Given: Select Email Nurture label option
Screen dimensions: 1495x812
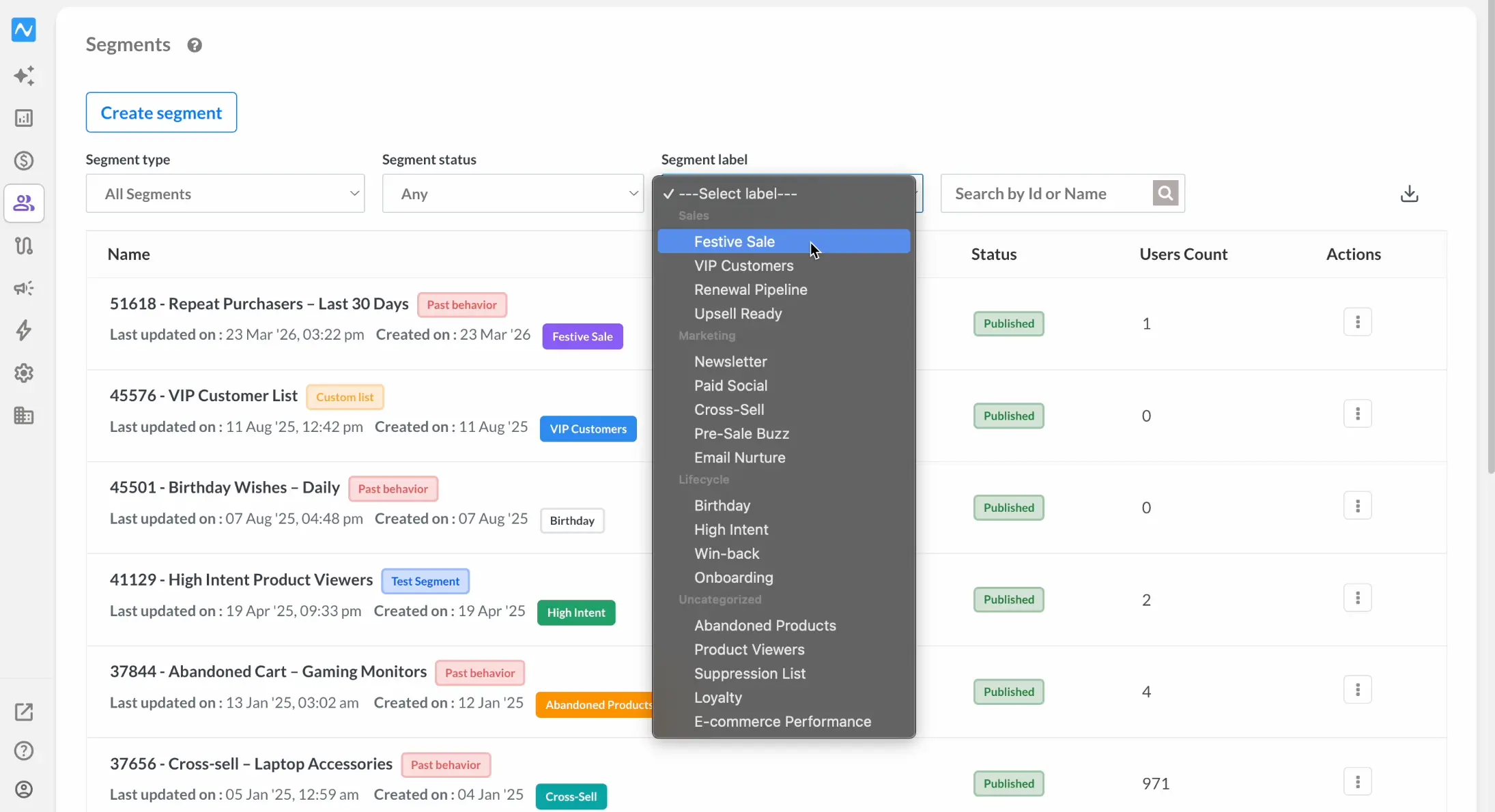Looking at the screenshot, I should [x=784, y=457].
